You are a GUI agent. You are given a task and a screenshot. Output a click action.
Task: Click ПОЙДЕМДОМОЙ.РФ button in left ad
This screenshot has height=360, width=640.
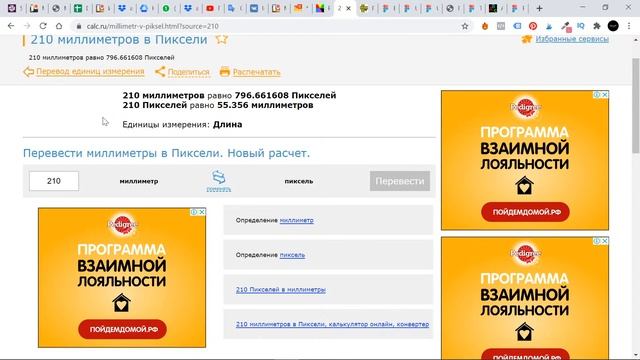[x=122, y=329]
